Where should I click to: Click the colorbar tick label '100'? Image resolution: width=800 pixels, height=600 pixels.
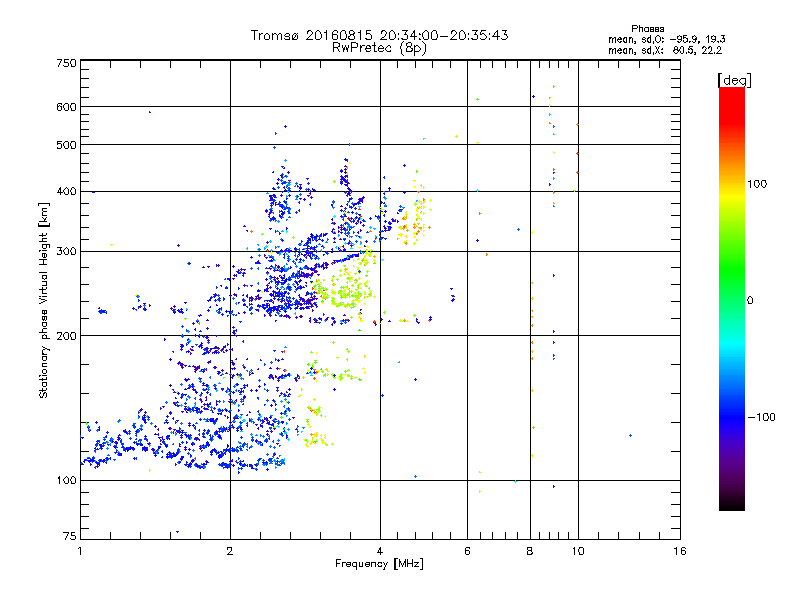757,184
